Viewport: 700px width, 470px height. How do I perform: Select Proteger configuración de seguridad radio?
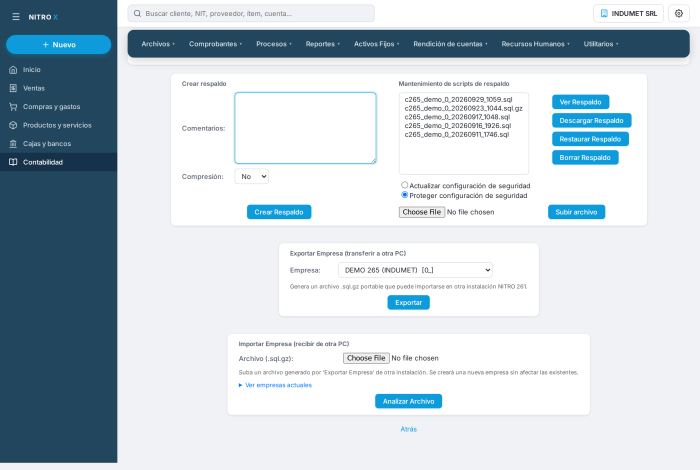pyautogui.click(x=404, y=195)
